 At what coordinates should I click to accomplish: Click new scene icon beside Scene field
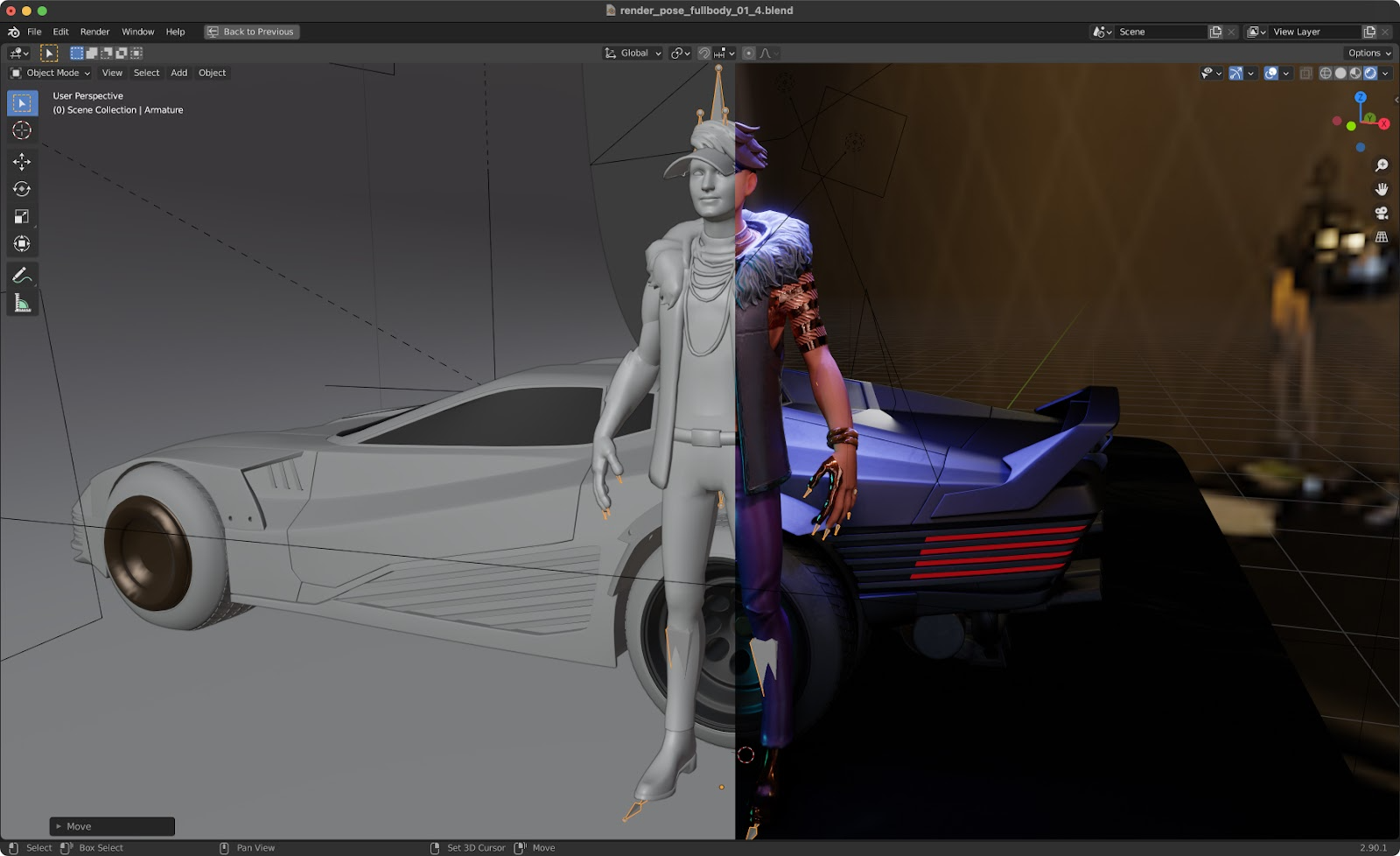pyautogui.click(x=1215, y=32)
